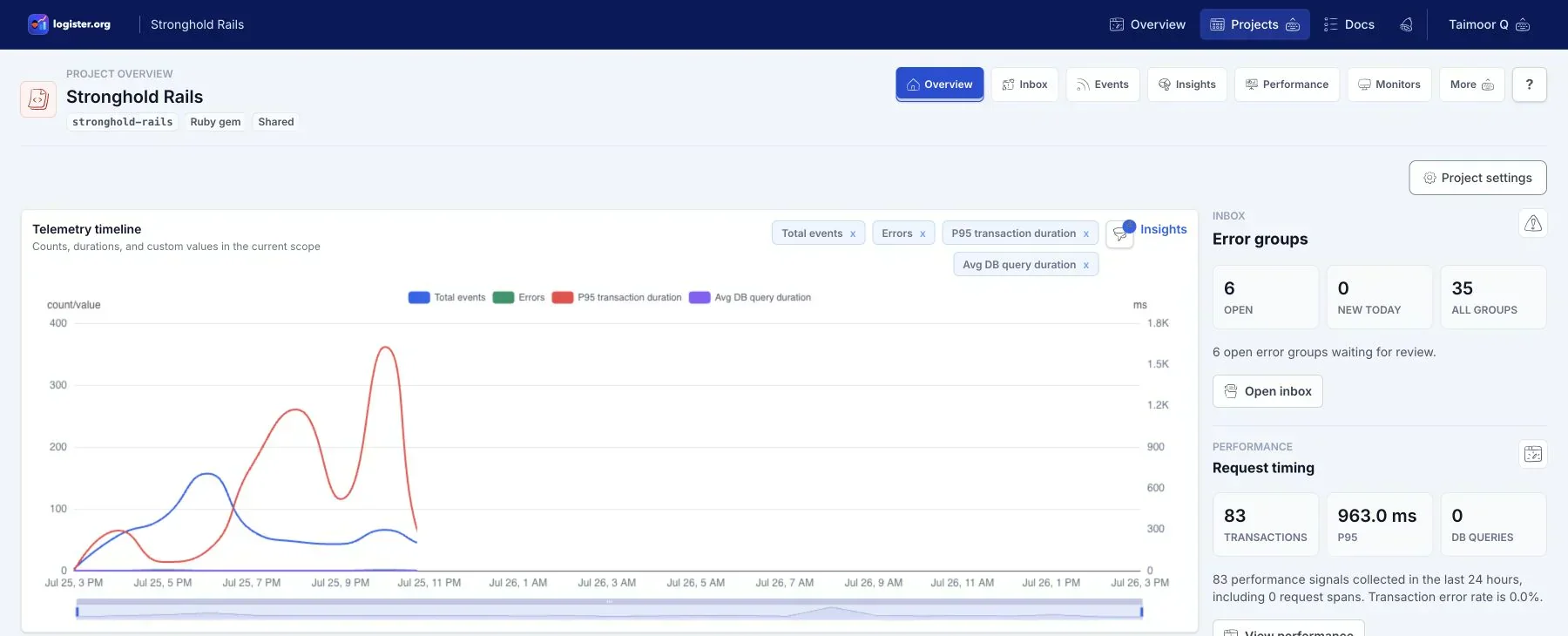Remove the Avg DB query duration chip
This screenshot has width=1568, height=636.
tap(1086, 265)
